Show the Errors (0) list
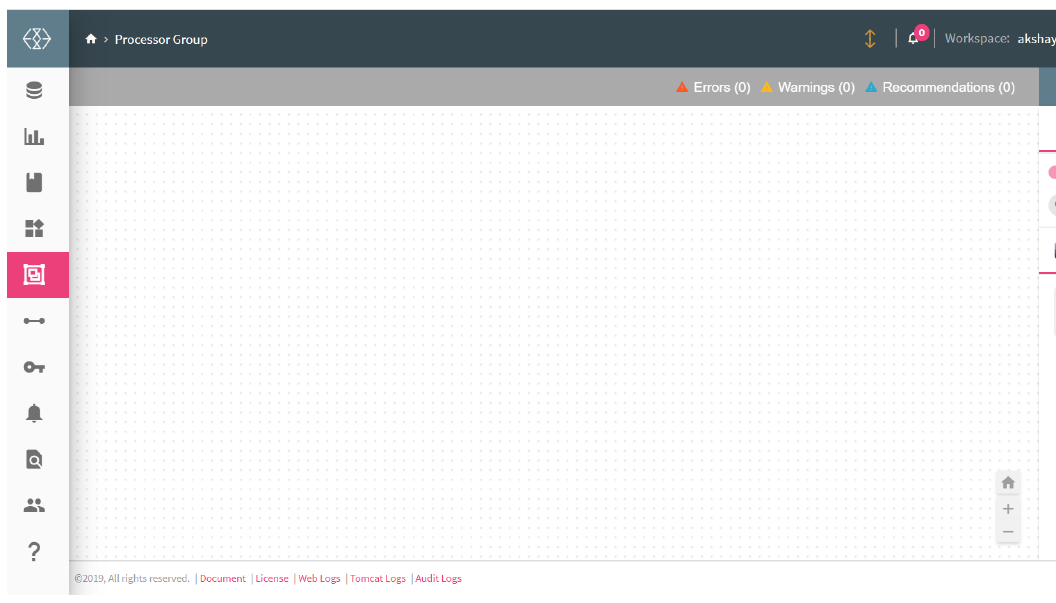The width and height of the screenshot is (1056, 603). click(713, 88)
